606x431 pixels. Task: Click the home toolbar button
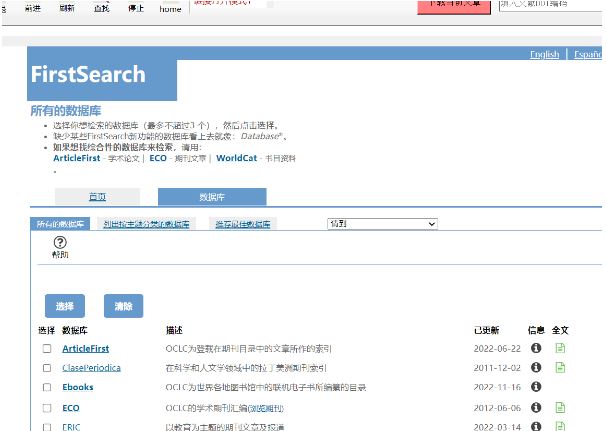point(170,9)
